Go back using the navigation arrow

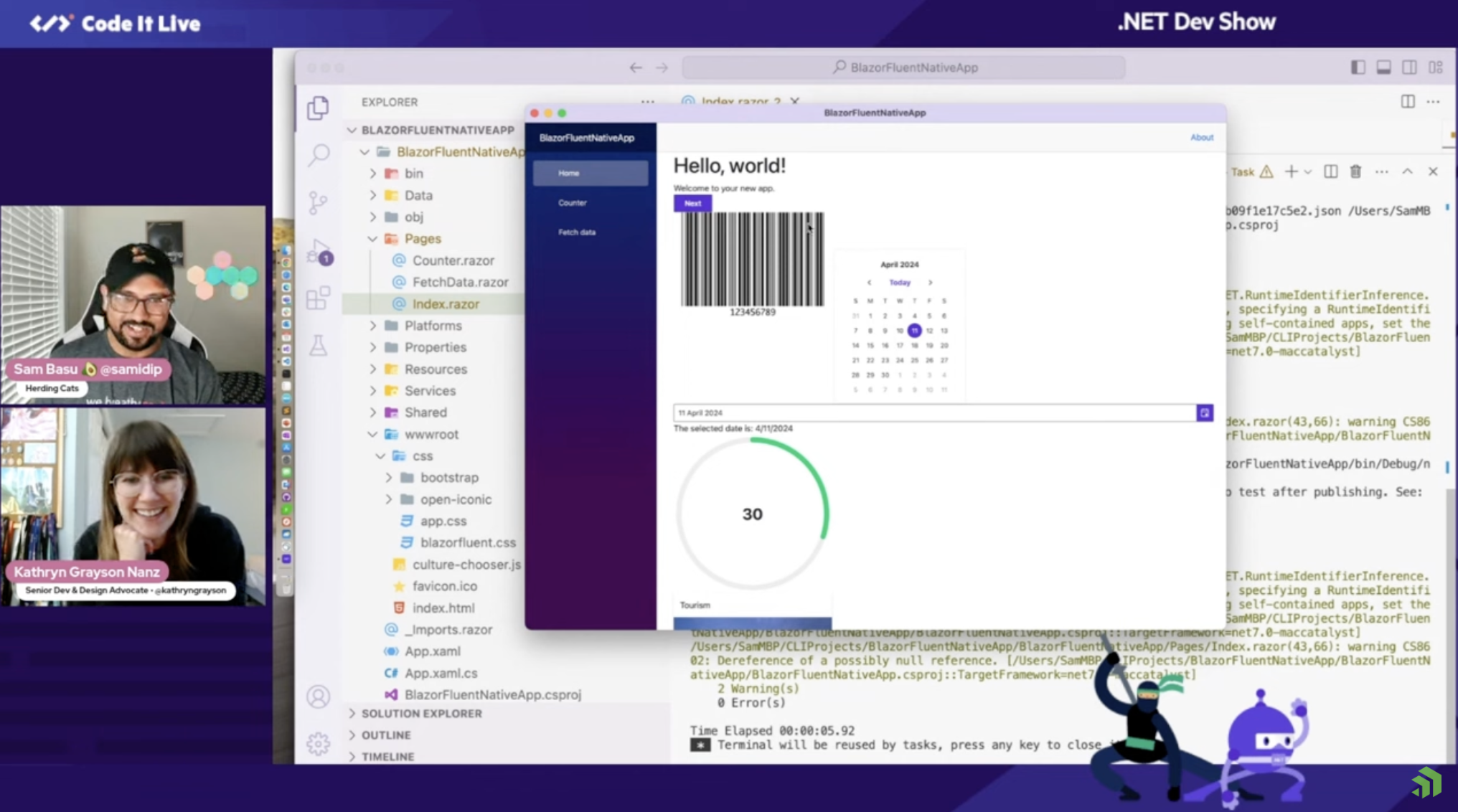(x=636, y=67)
